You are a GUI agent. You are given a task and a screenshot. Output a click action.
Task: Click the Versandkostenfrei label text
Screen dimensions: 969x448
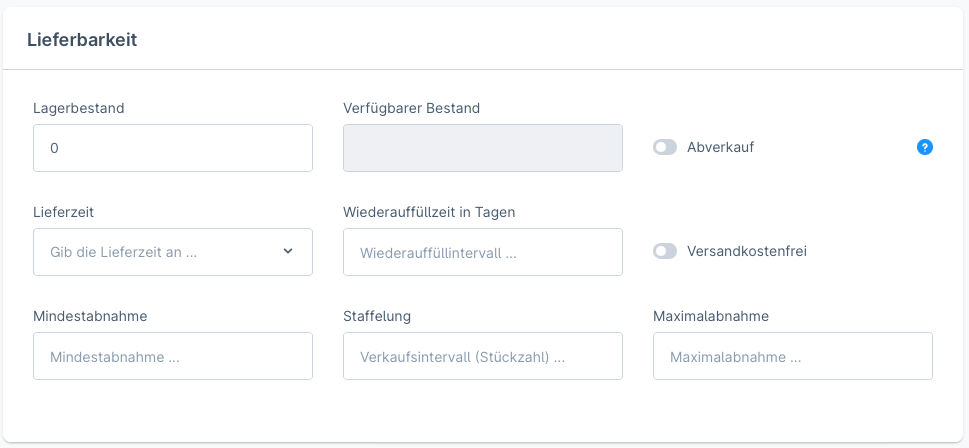coord(746,251)
